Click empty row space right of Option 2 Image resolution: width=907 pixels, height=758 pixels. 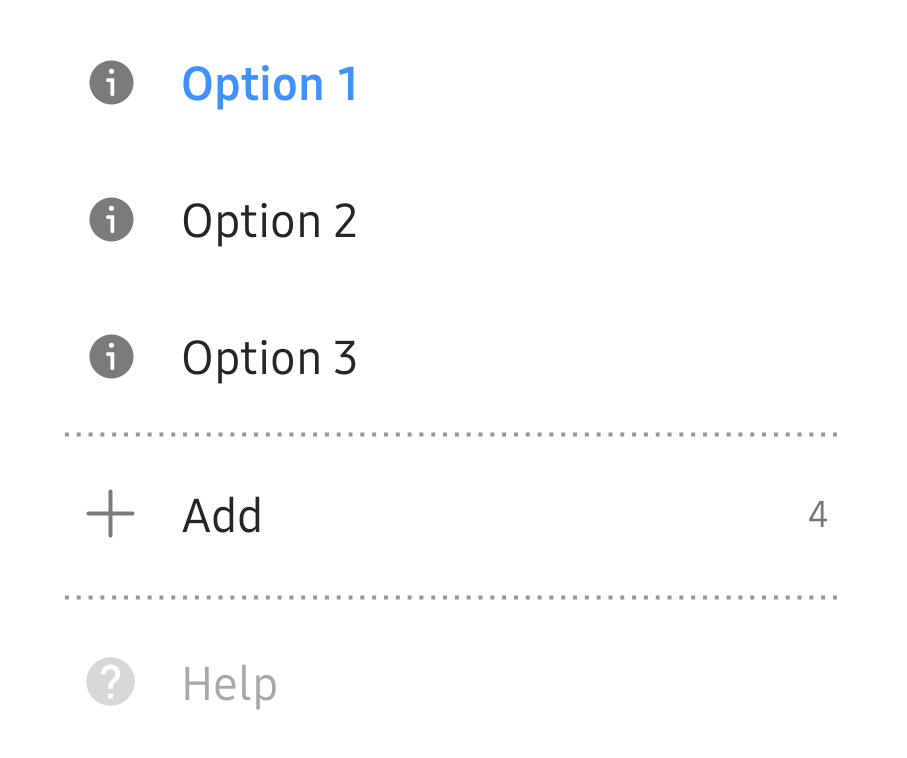pyautogui.click(x=600, y=221)
